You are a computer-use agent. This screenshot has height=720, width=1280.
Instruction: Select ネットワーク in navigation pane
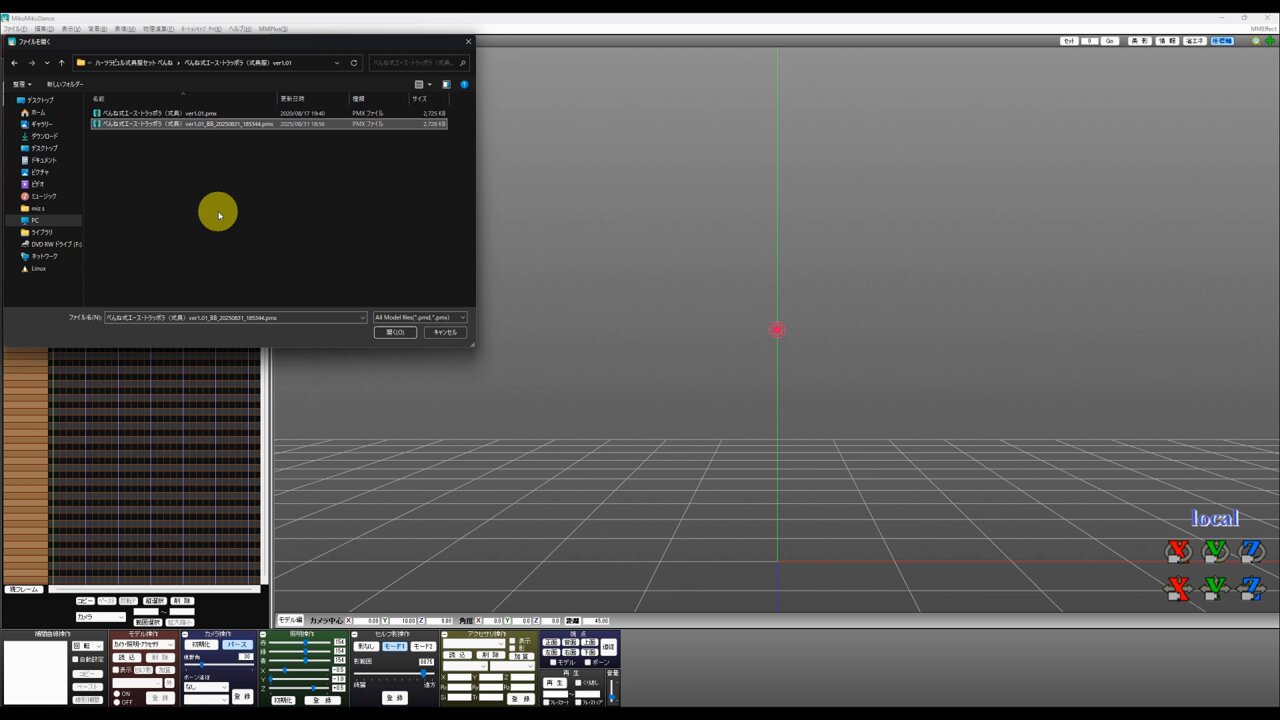[44, 256]
